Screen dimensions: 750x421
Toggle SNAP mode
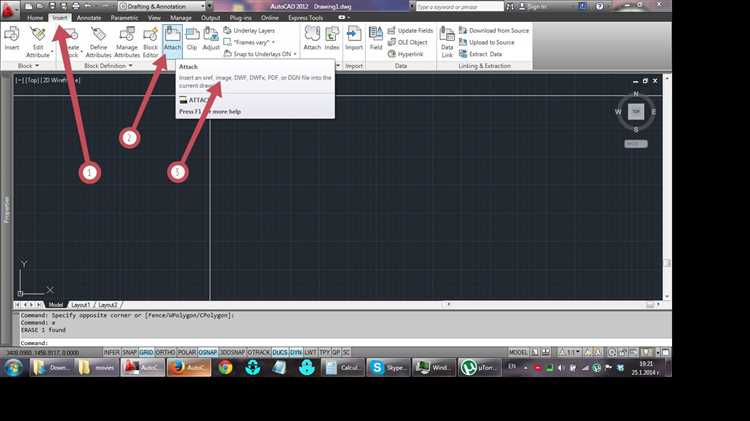click(130, 353)
